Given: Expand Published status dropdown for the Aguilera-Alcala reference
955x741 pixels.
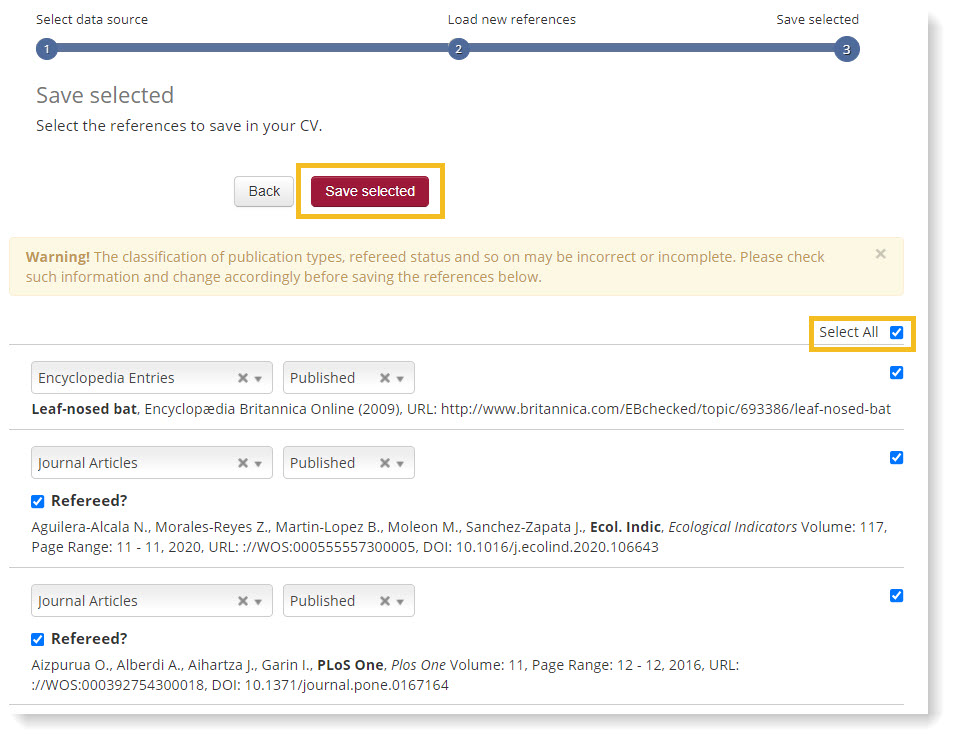Looking at the screenshot, I should tap(400, 463).
